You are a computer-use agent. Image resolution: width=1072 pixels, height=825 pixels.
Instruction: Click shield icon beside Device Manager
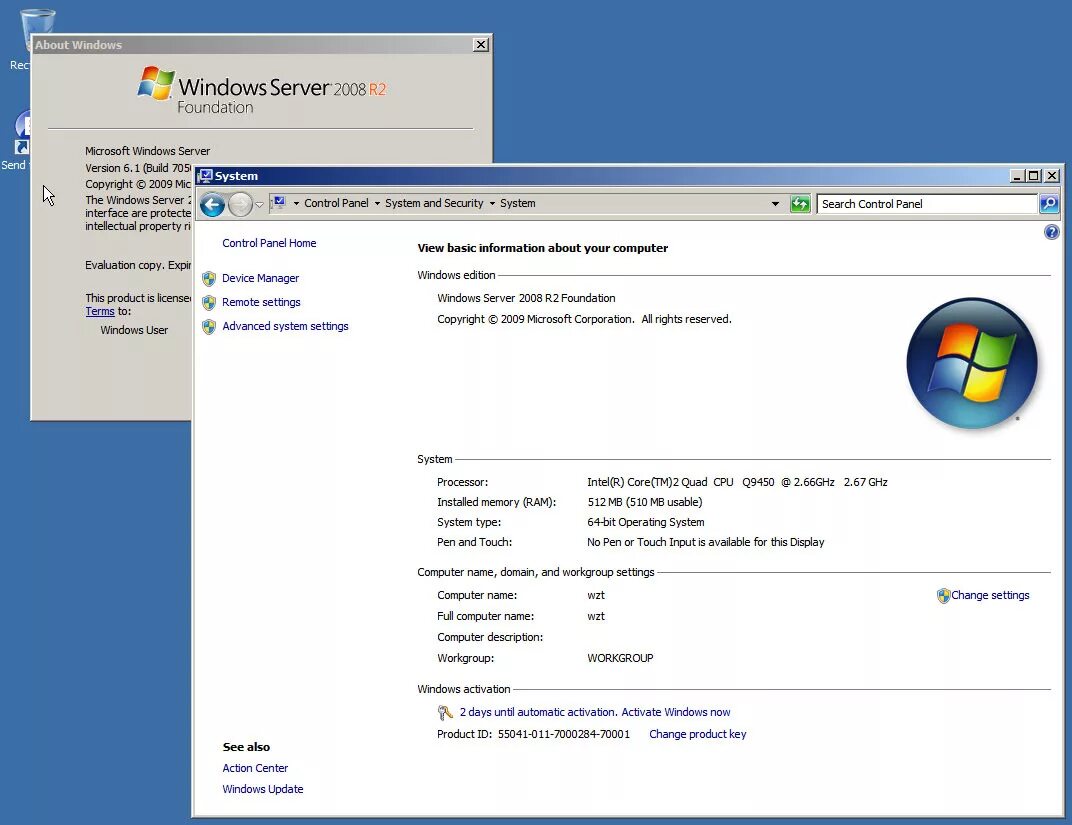click(x=209, y=279)
